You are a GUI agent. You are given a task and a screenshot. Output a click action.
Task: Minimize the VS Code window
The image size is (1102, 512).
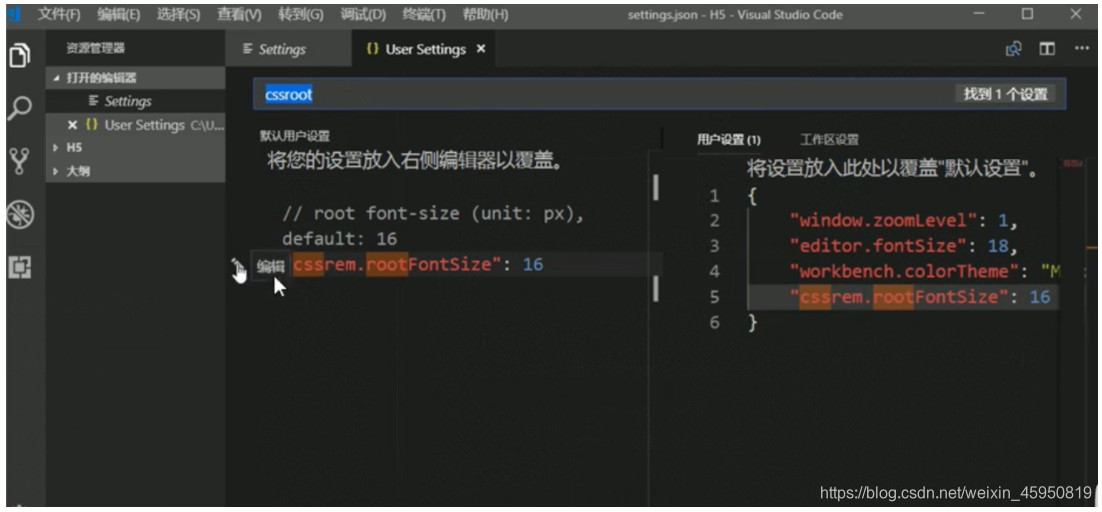point(979,14)
